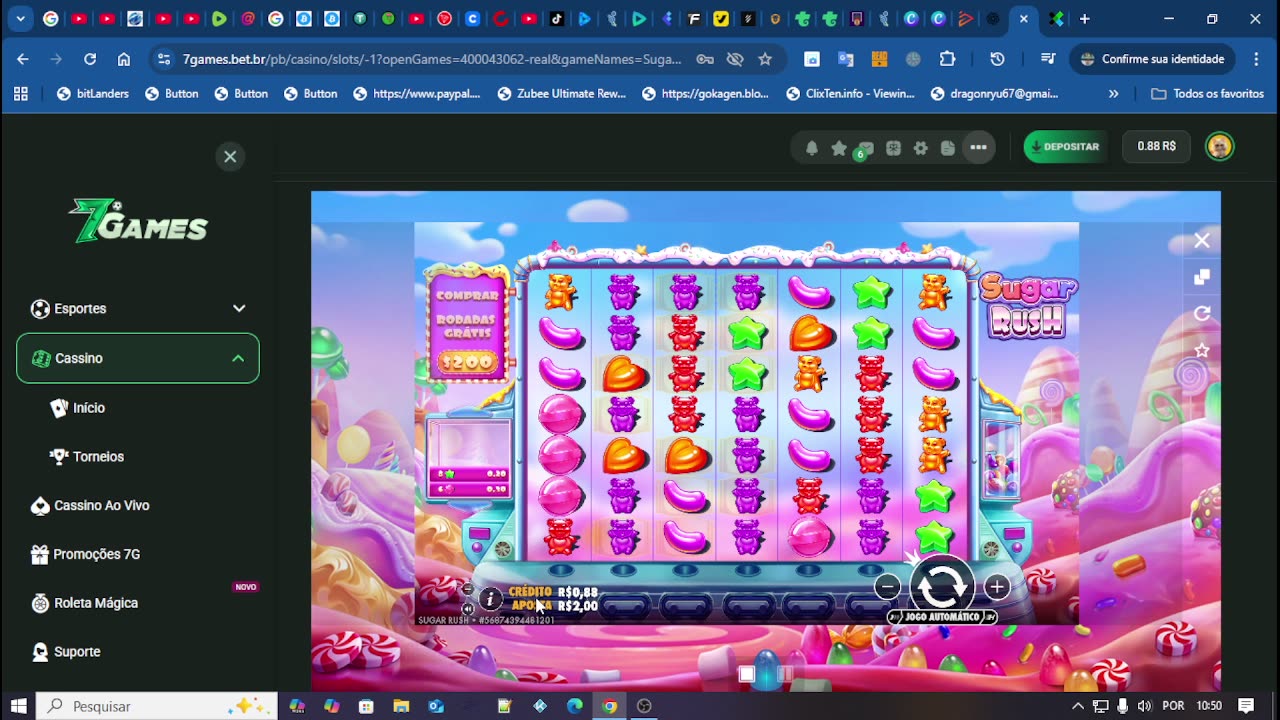
Task: Click the 7Games logo
Action: click(x=138, y=221)
